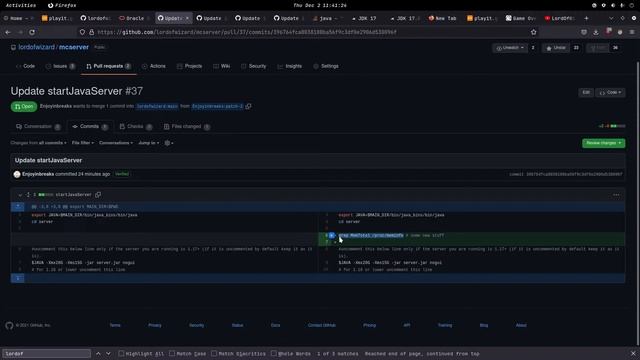This screenshot has height=360, width=640.
Task: Open the list all tabs chevron
Action: tap(611, 18)
